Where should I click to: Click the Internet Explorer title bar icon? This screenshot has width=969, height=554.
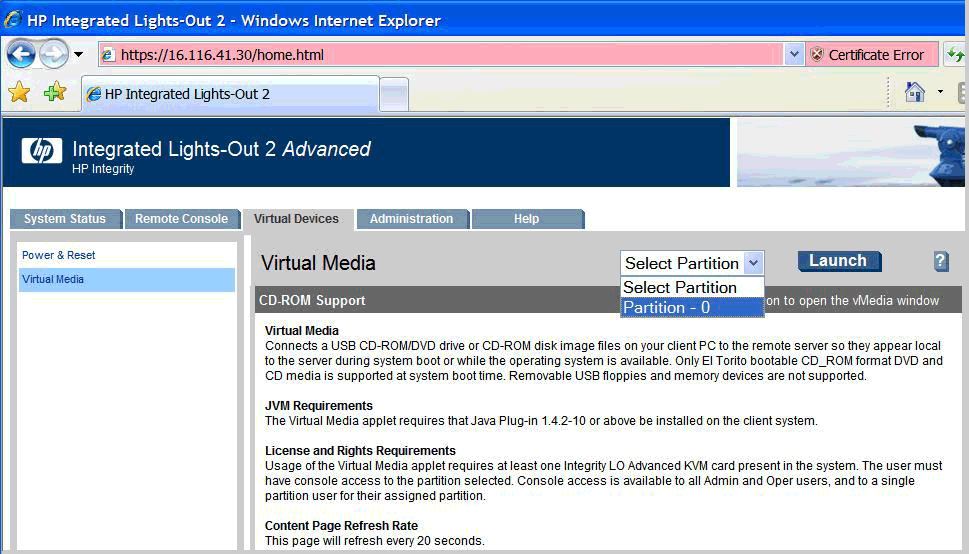pos(12,20)
